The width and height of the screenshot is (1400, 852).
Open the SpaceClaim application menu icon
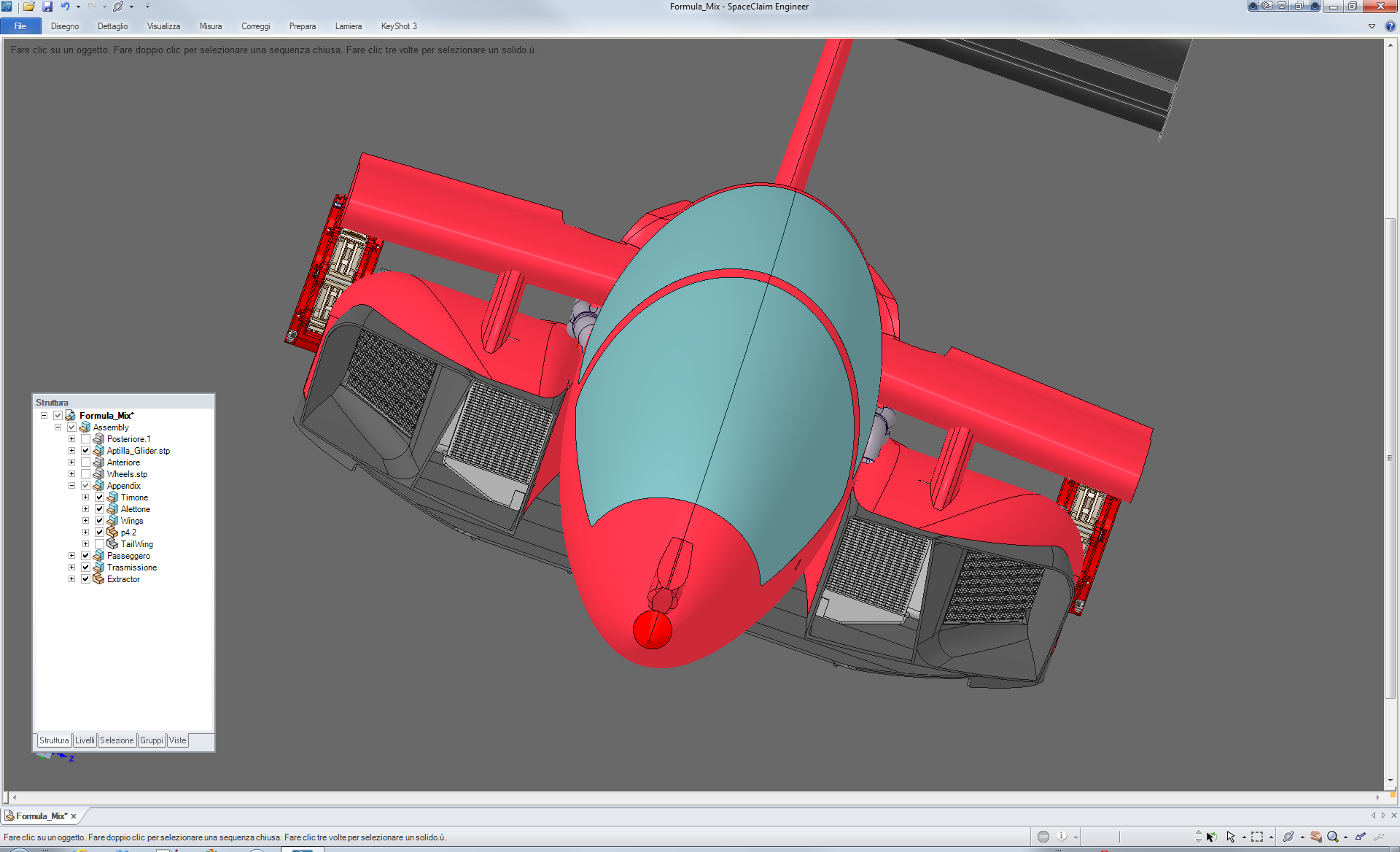7,7
